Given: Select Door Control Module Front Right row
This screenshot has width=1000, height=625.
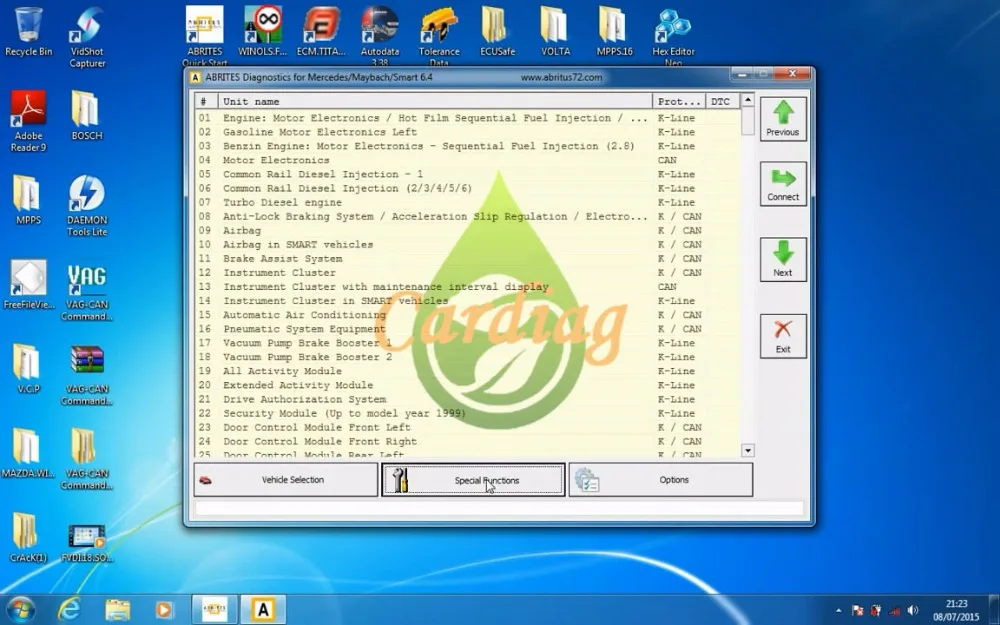Looking at the screenshot, I should [x=468, y=441].
